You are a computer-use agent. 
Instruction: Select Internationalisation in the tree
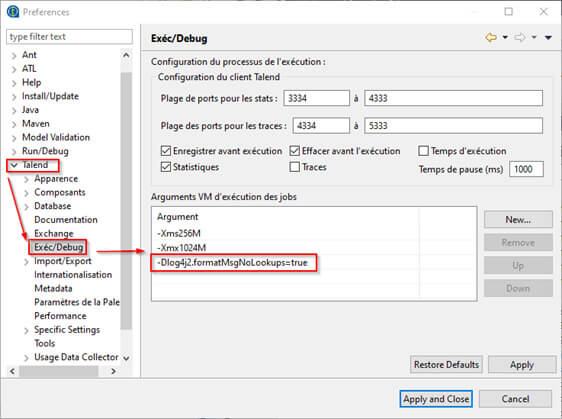point(73,275)
